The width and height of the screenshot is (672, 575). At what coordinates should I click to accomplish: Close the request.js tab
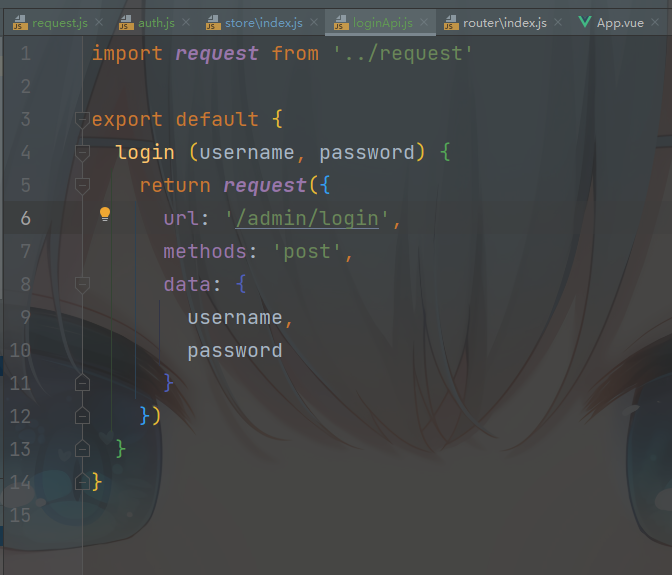[x=99, y=22]
